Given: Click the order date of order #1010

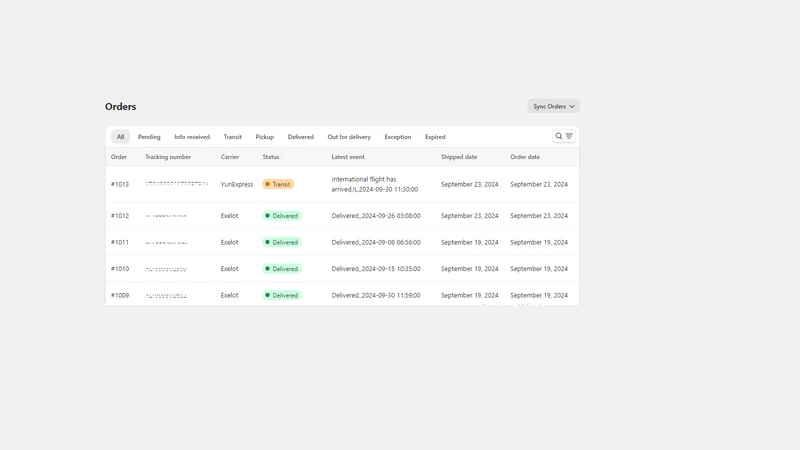Looking at the screenshot, I should point(539,269).
